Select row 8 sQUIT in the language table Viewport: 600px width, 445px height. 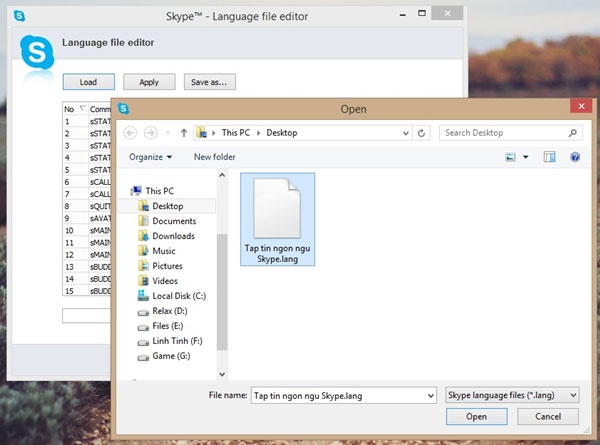(87, 206)
